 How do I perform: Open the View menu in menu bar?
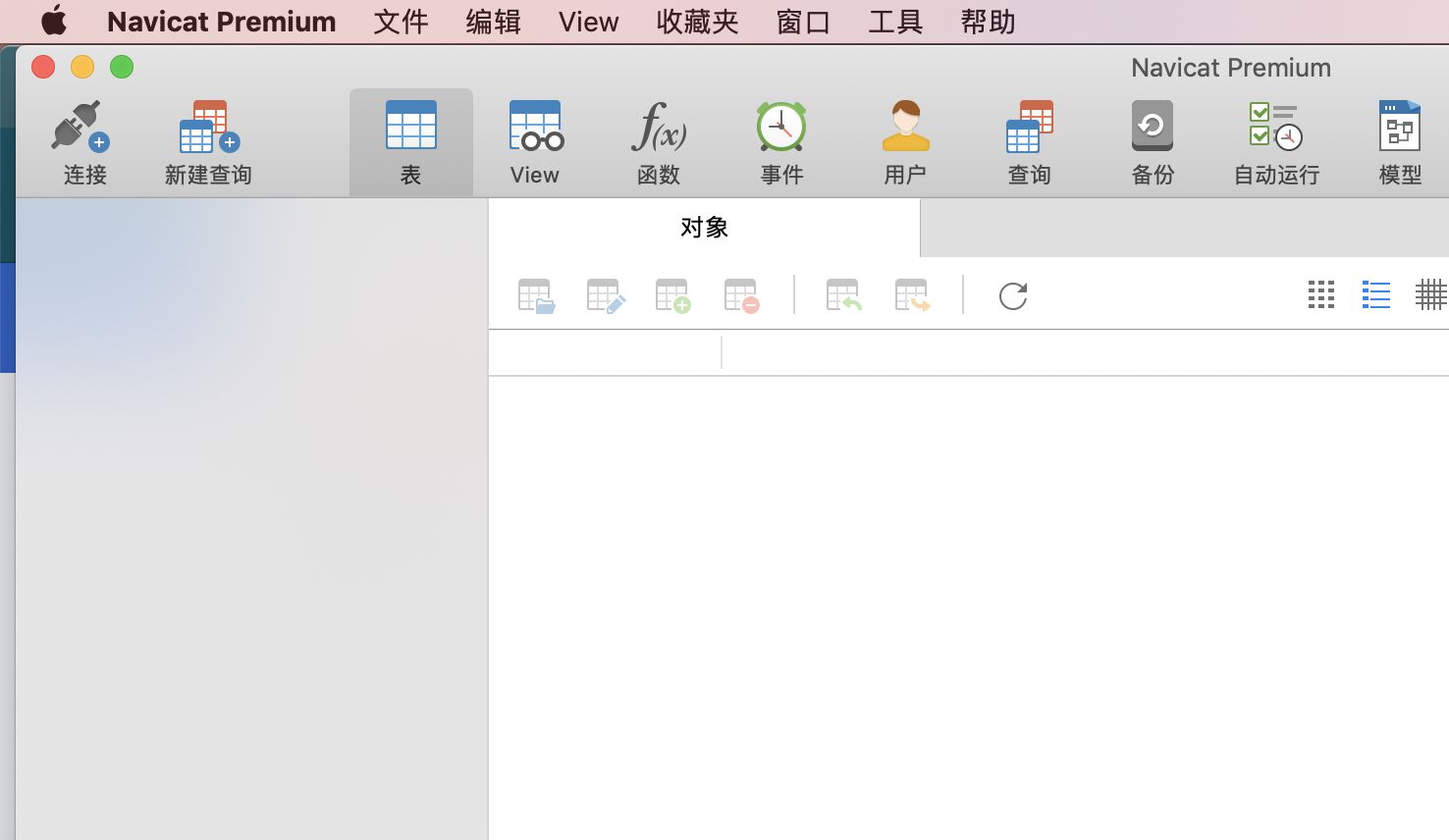pos(589,22)
